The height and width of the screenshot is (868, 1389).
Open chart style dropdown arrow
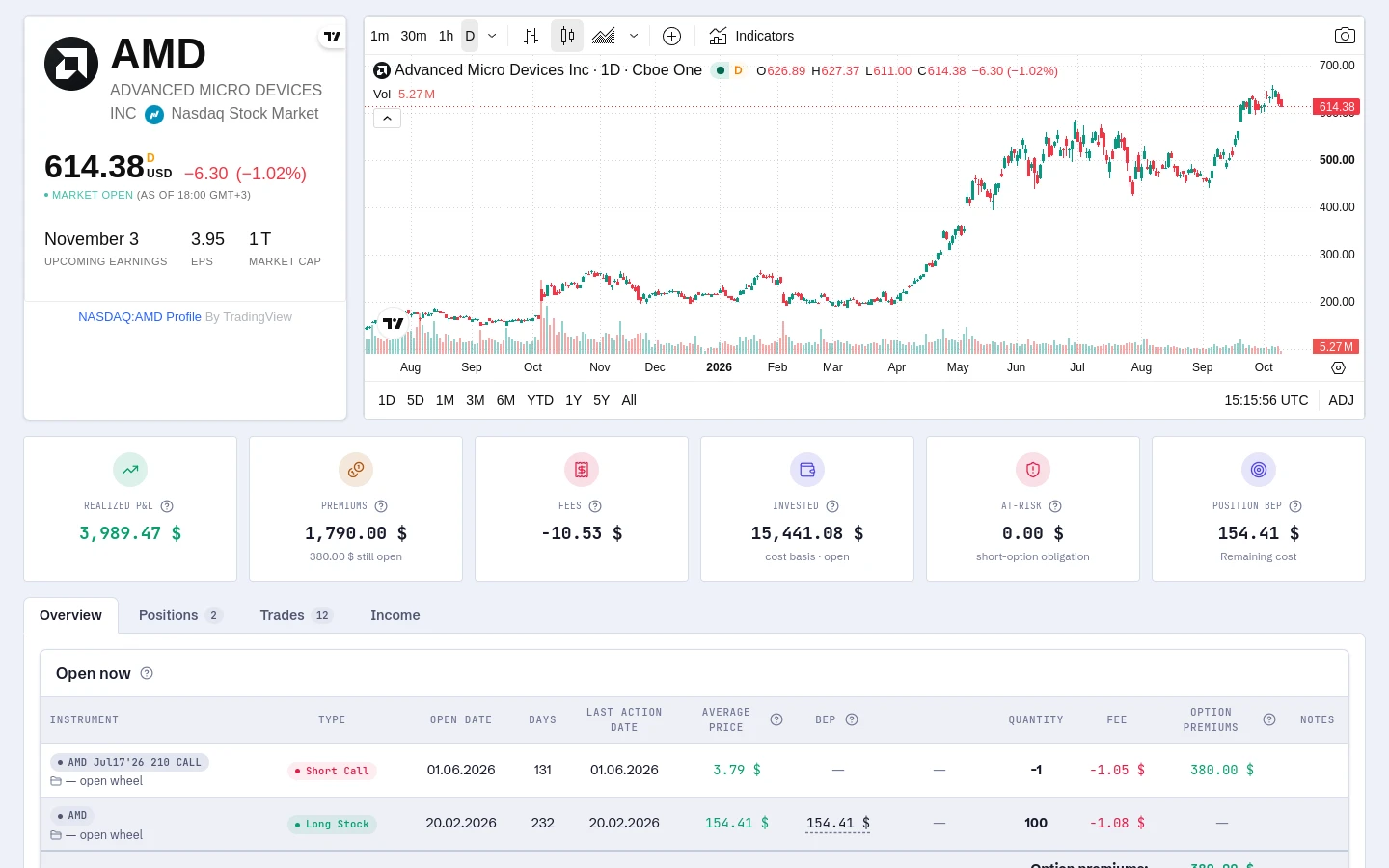[634, 36]
